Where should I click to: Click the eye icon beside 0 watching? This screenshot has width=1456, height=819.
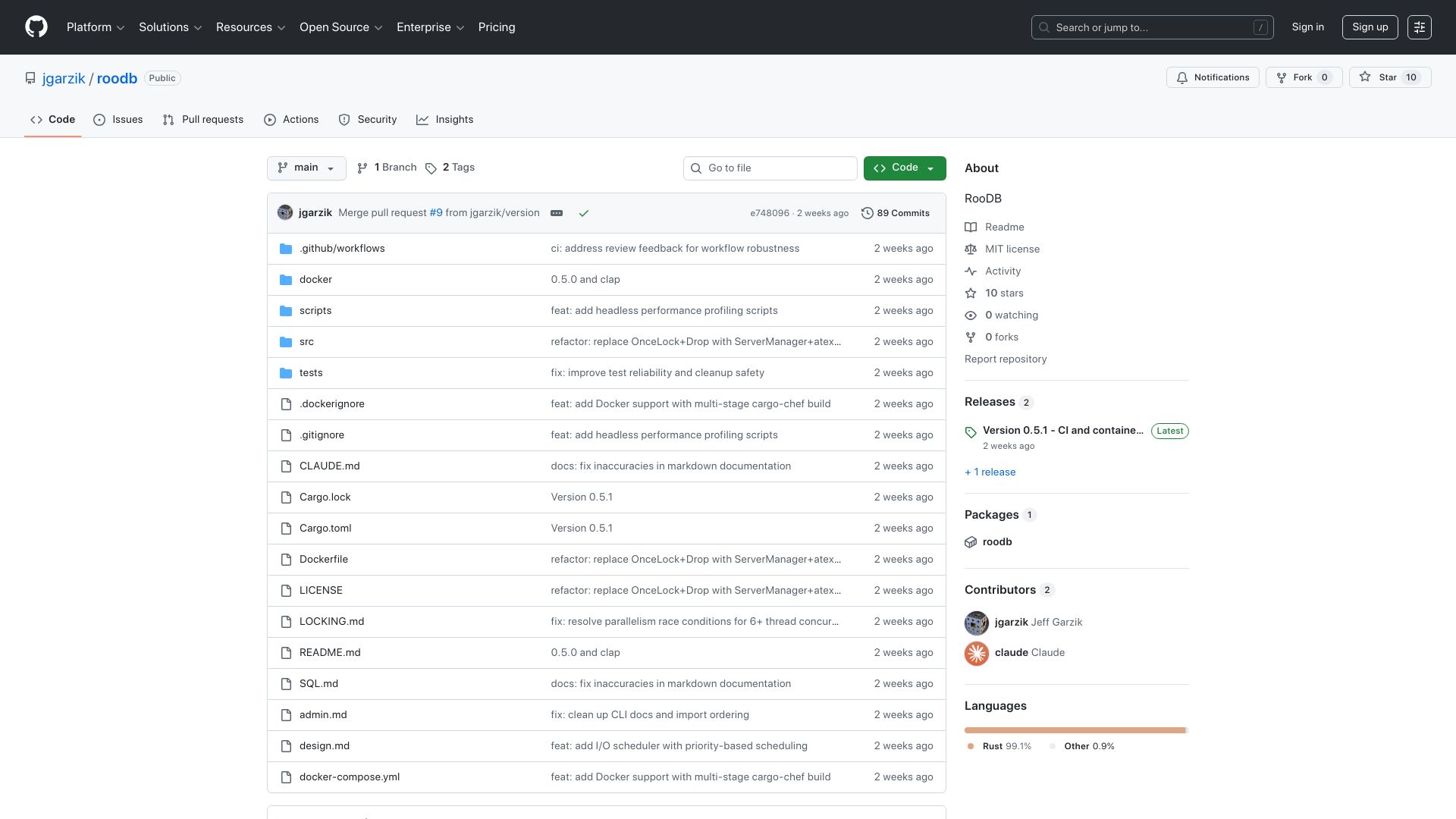click(971, 315)
